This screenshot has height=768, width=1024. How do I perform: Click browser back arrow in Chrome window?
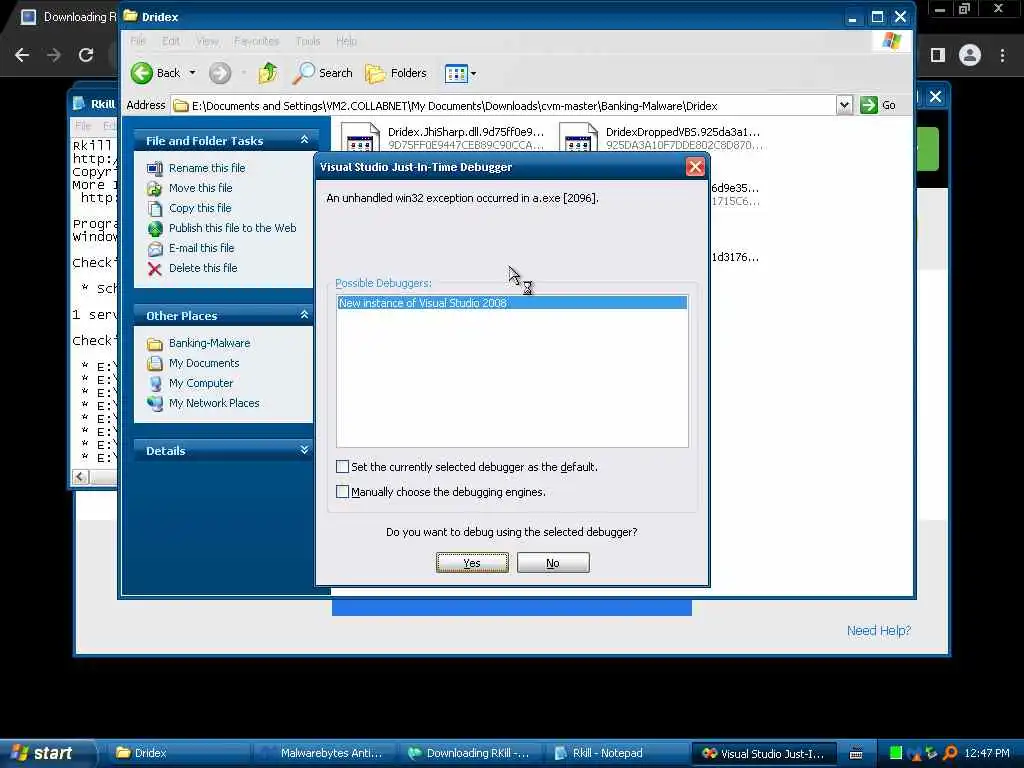pyautogui.click(x=22, y=55)
